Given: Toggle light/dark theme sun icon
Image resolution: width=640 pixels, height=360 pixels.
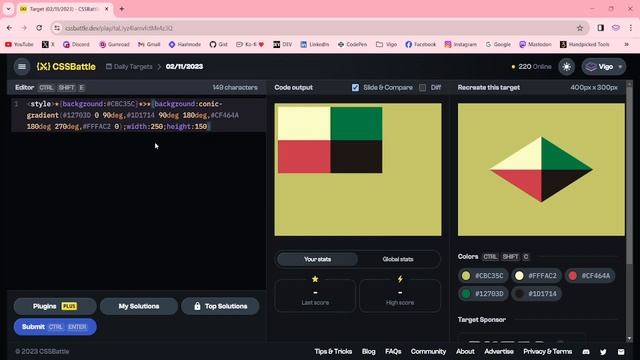Looking at the screenshot, I should pyautogui.click(x=567, y=67).
